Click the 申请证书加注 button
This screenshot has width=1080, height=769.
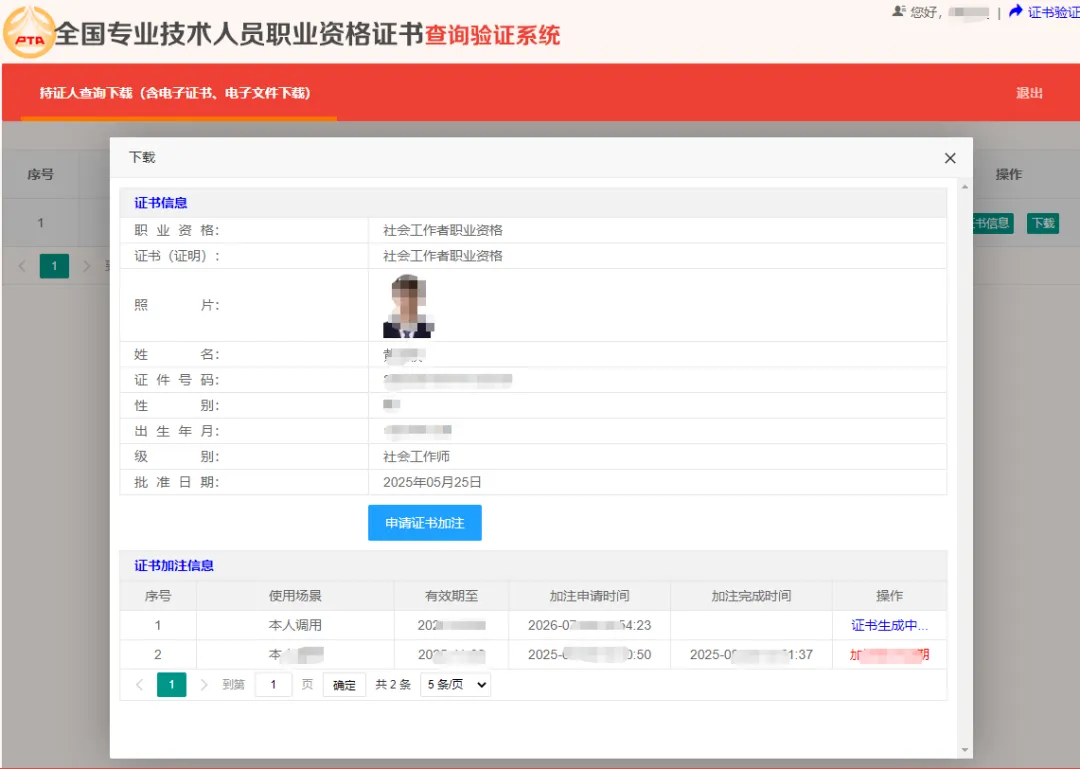tap(424, 523)
